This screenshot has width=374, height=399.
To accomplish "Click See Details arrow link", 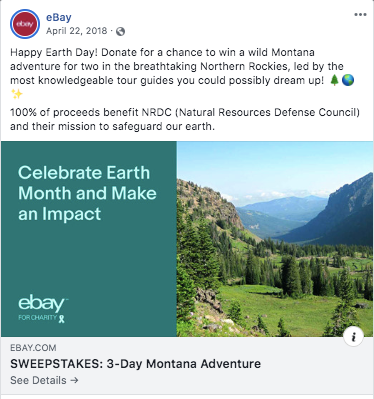I will coord(44,380).
